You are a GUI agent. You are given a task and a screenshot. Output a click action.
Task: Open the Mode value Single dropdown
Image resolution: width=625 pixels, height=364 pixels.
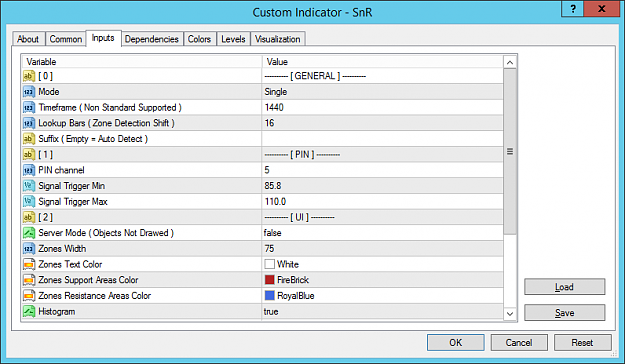pyautogui.click(x=382, y=92)
